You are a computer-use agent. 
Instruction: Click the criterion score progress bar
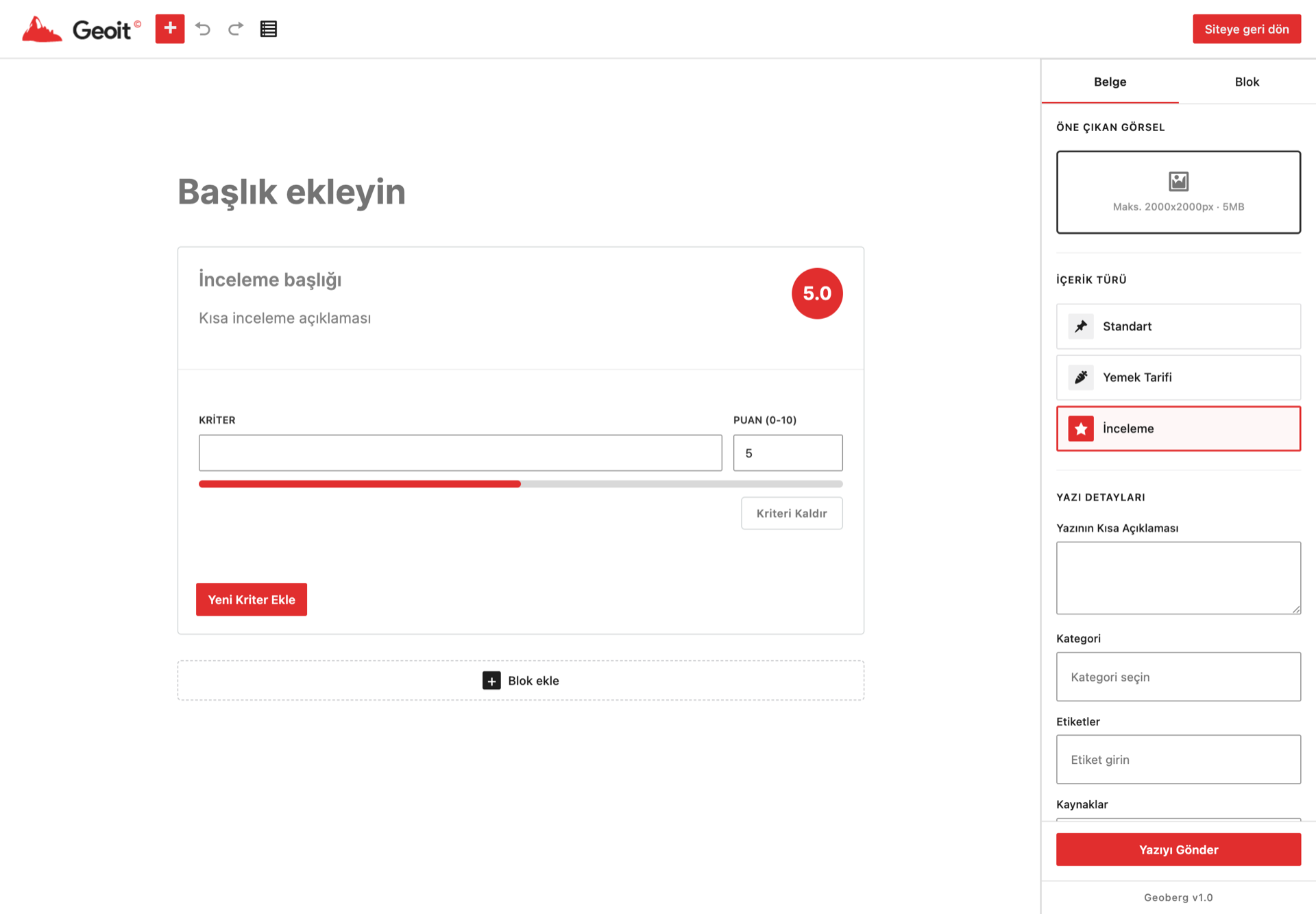[521, 484]
